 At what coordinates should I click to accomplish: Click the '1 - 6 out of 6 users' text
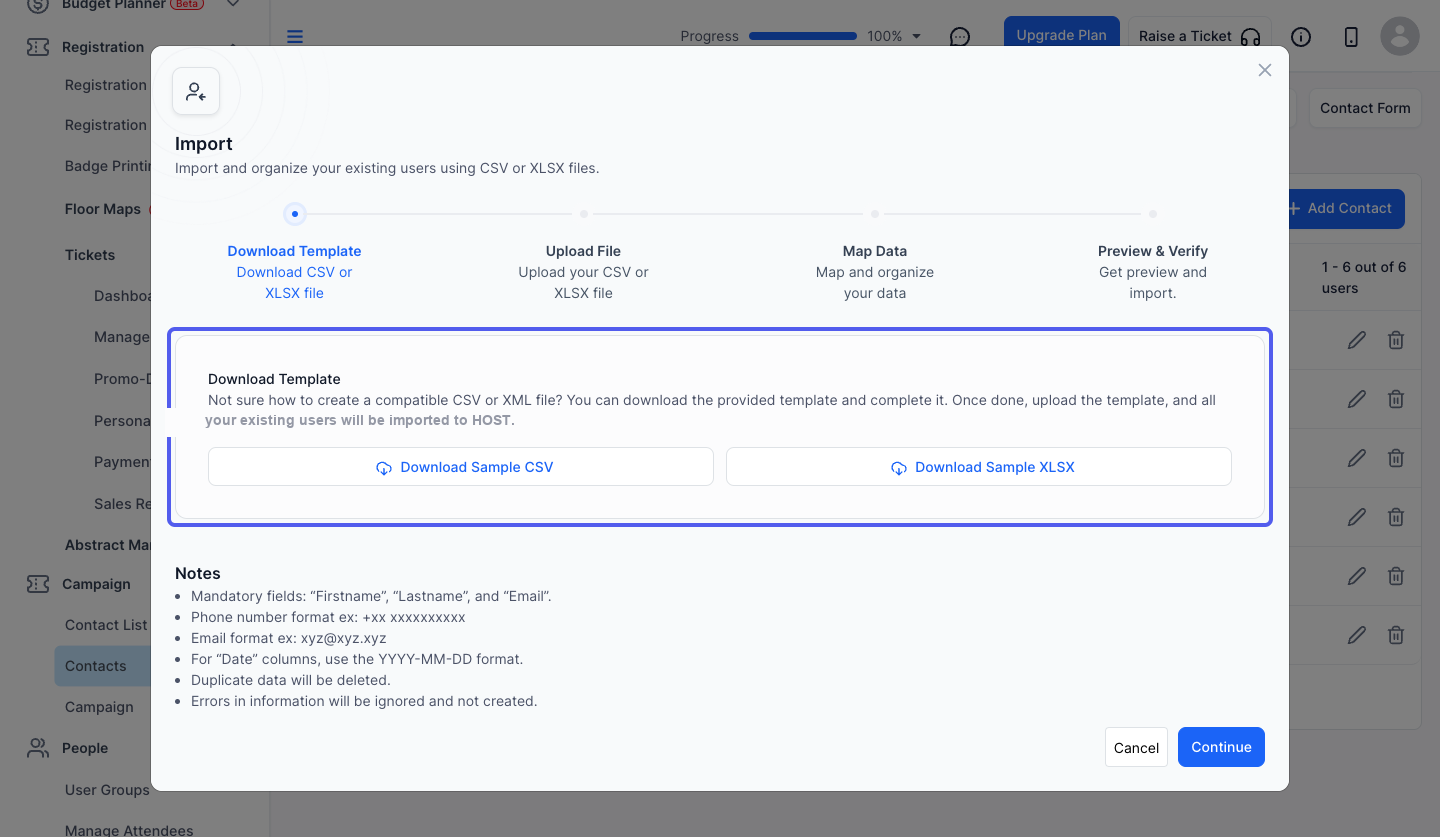[1364, 277]
